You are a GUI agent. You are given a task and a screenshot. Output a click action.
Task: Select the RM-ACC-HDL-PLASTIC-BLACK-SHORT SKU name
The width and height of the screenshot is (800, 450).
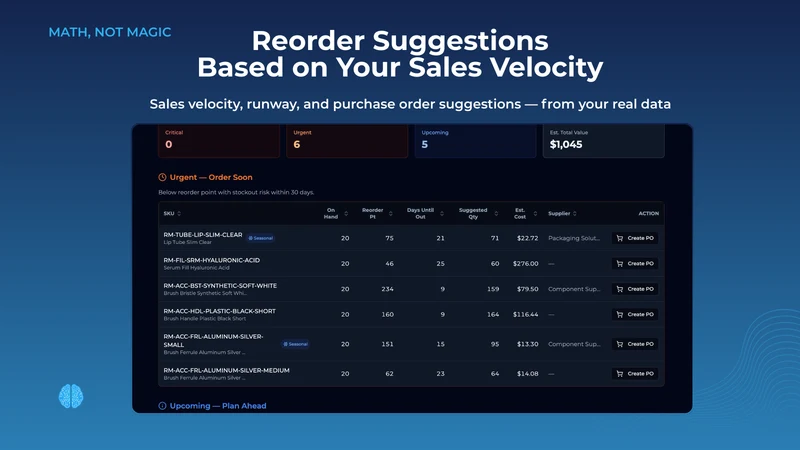point(220,311)
